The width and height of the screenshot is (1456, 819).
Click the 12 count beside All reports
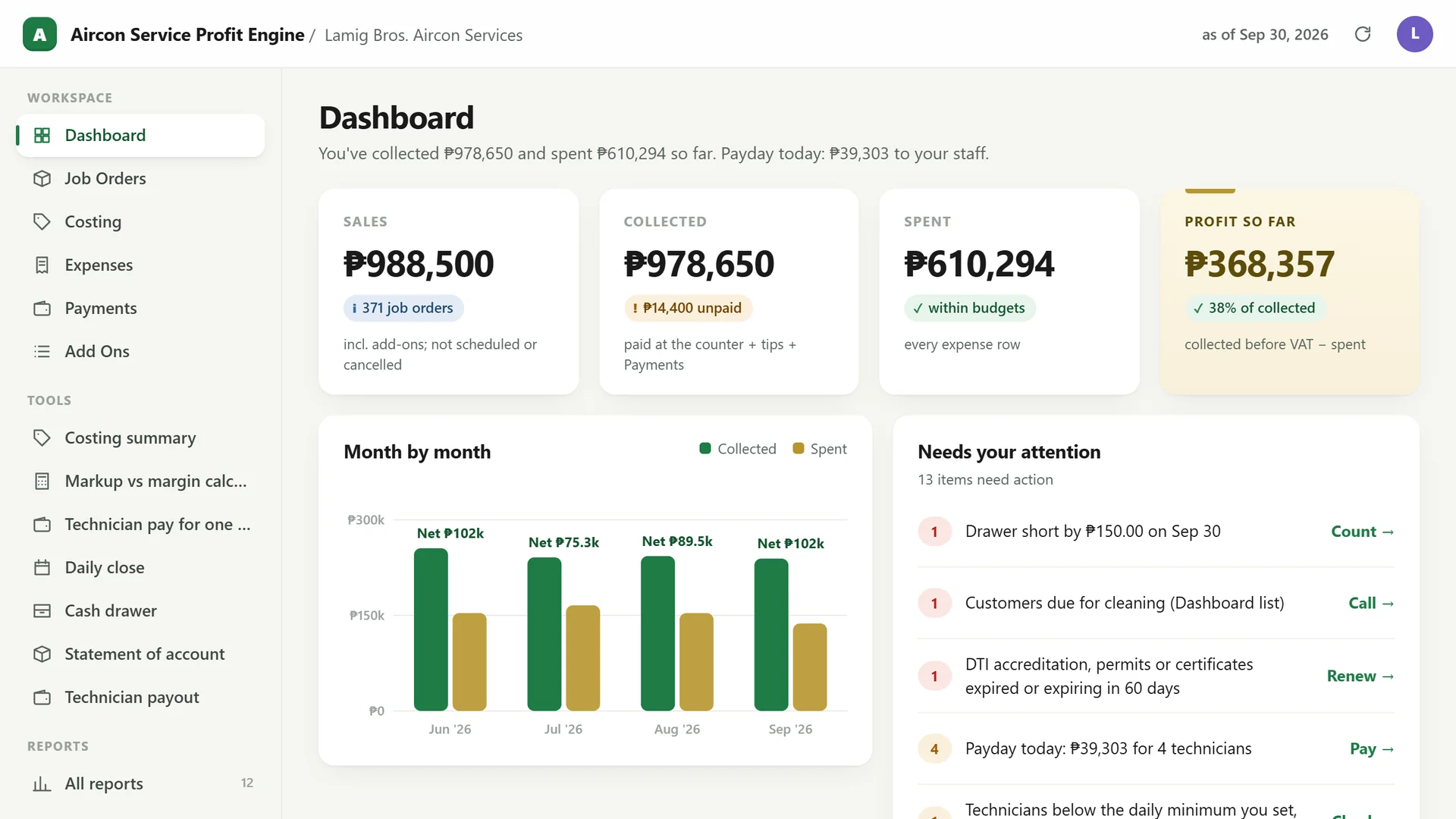(x=246, y=783)
